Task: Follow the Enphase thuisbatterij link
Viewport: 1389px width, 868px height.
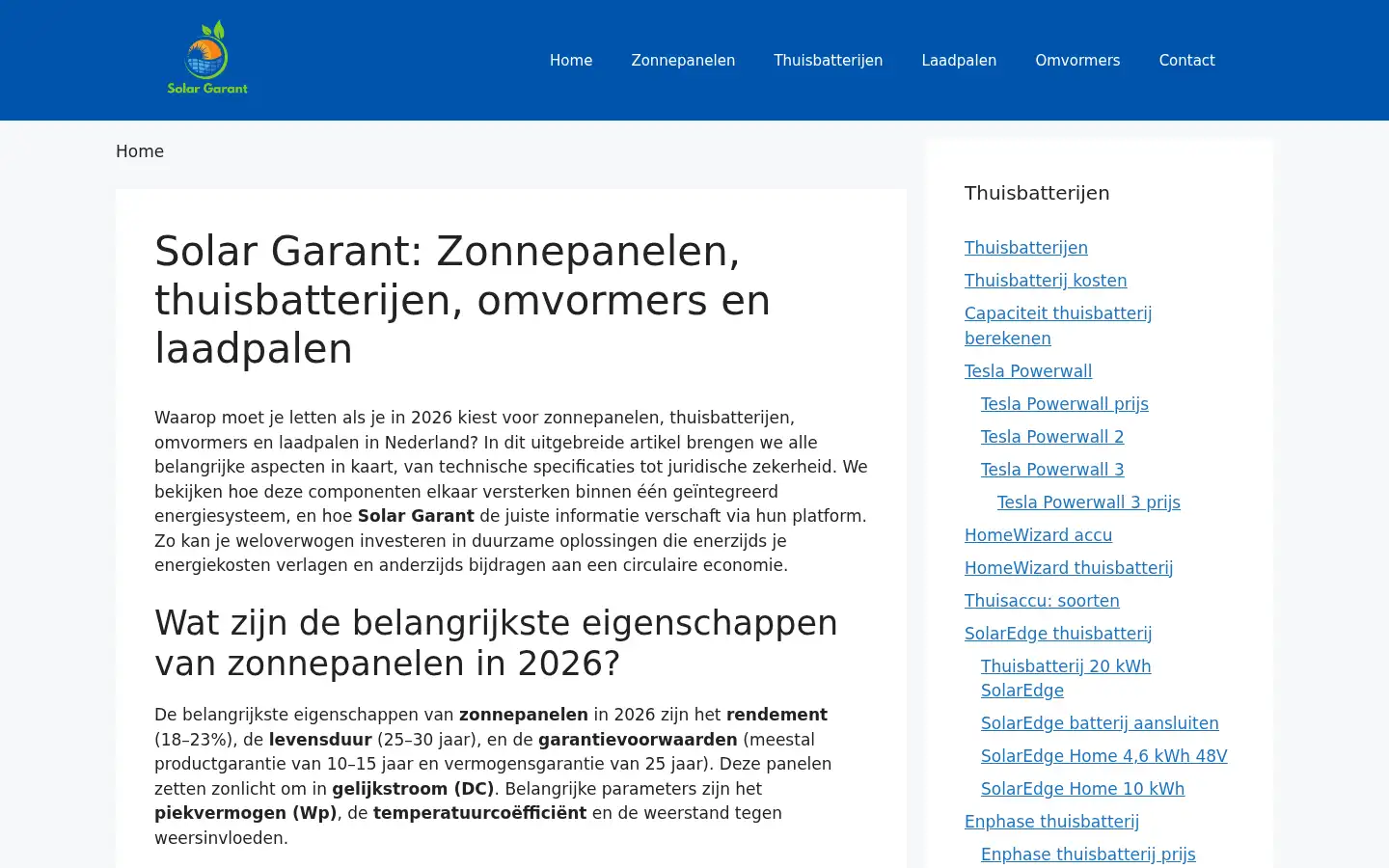Action: point(1051,822)
